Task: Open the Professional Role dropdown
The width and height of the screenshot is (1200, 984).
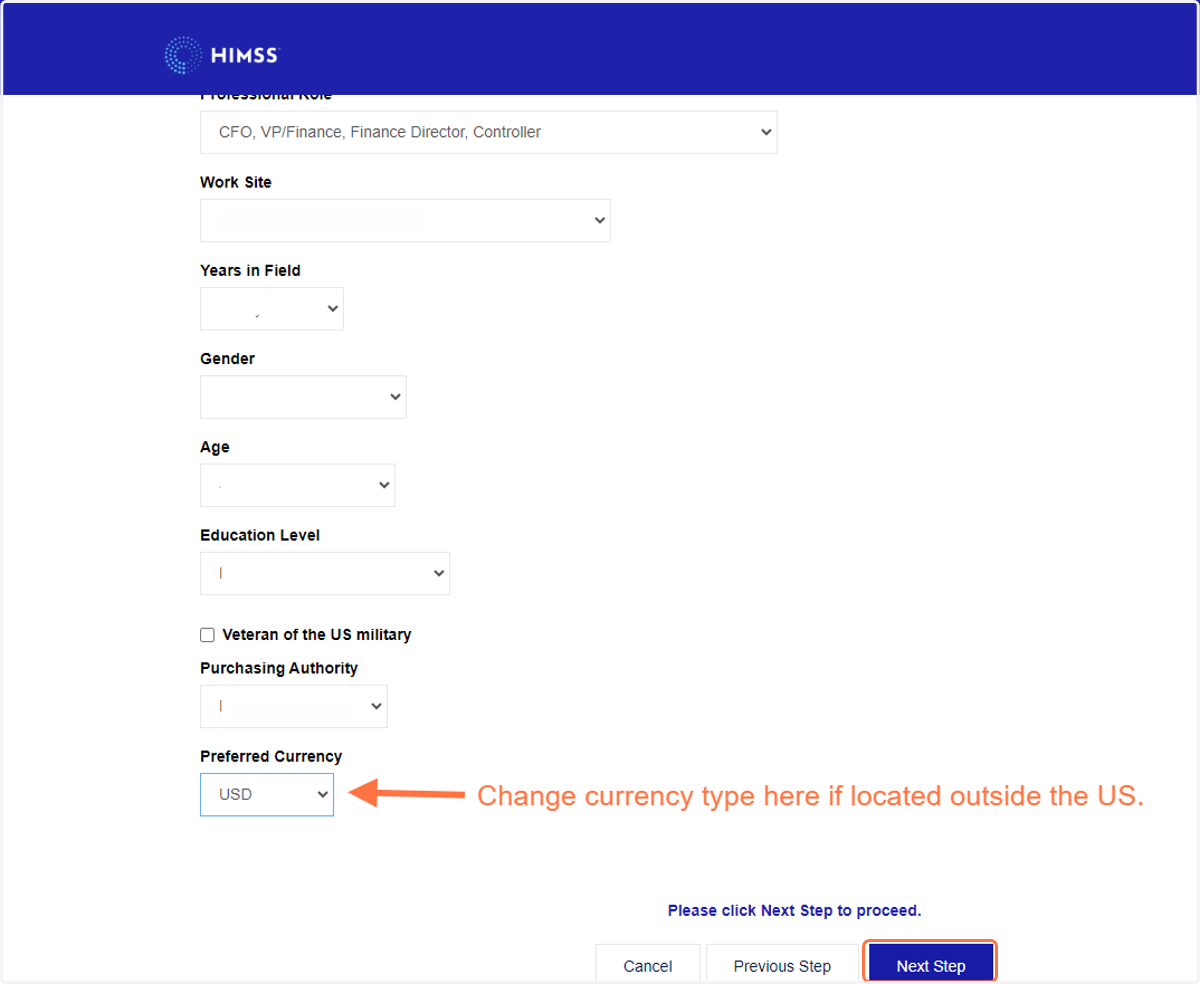Action: (x=488, y=132)
